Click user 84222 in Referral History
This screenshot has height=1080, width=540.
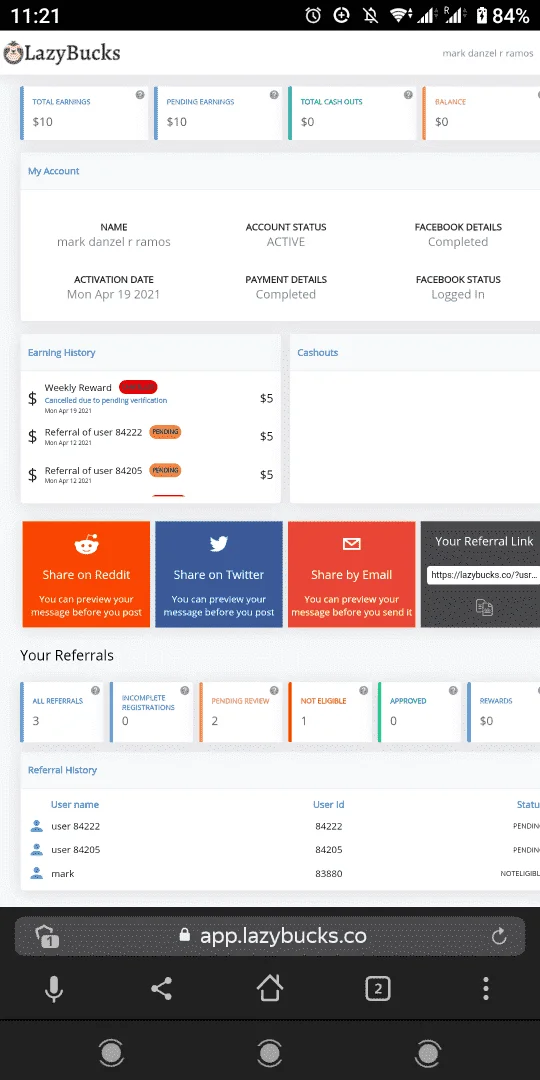[76, 826]
